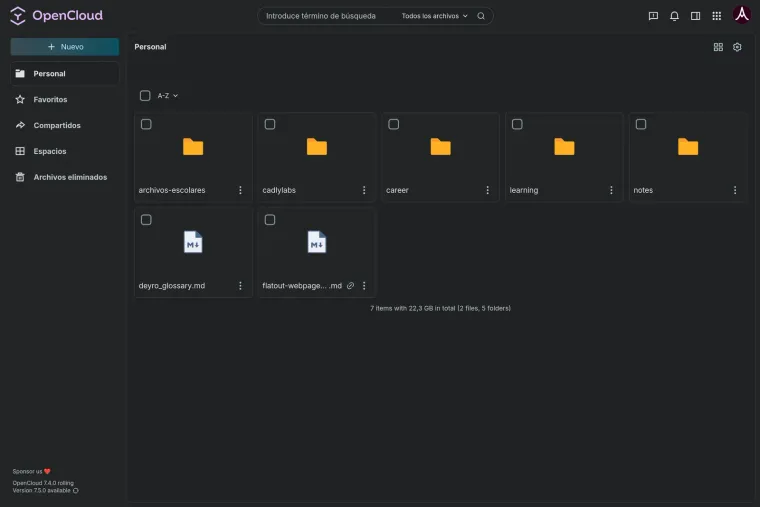Screen dimensions: 760x507
Task: Click the 7 items with 22,3 GB summary text
Action: pyautogui.click(x=440, y=308)
